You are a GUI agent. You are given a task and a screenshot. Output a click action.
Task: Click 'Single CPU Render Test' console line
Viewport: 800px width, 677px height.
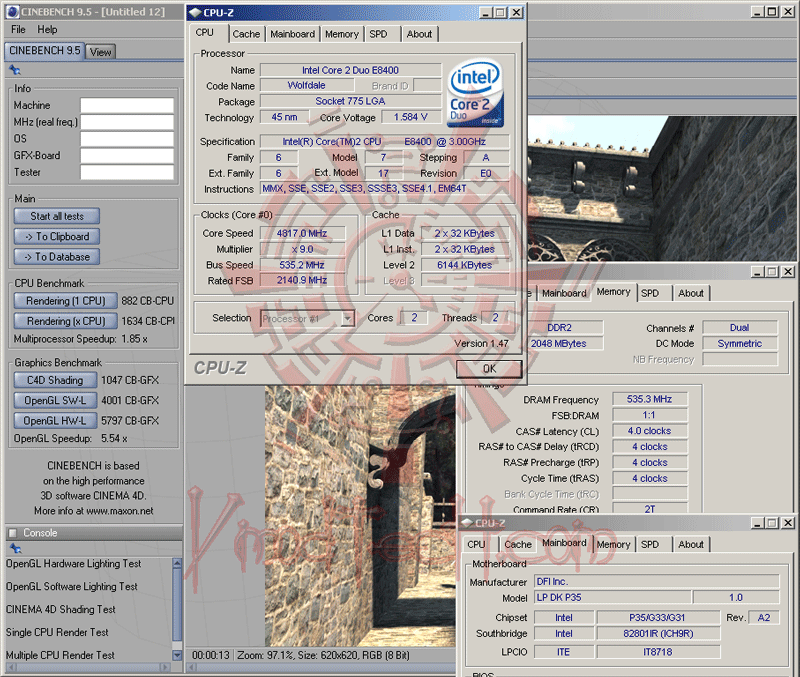57,633
